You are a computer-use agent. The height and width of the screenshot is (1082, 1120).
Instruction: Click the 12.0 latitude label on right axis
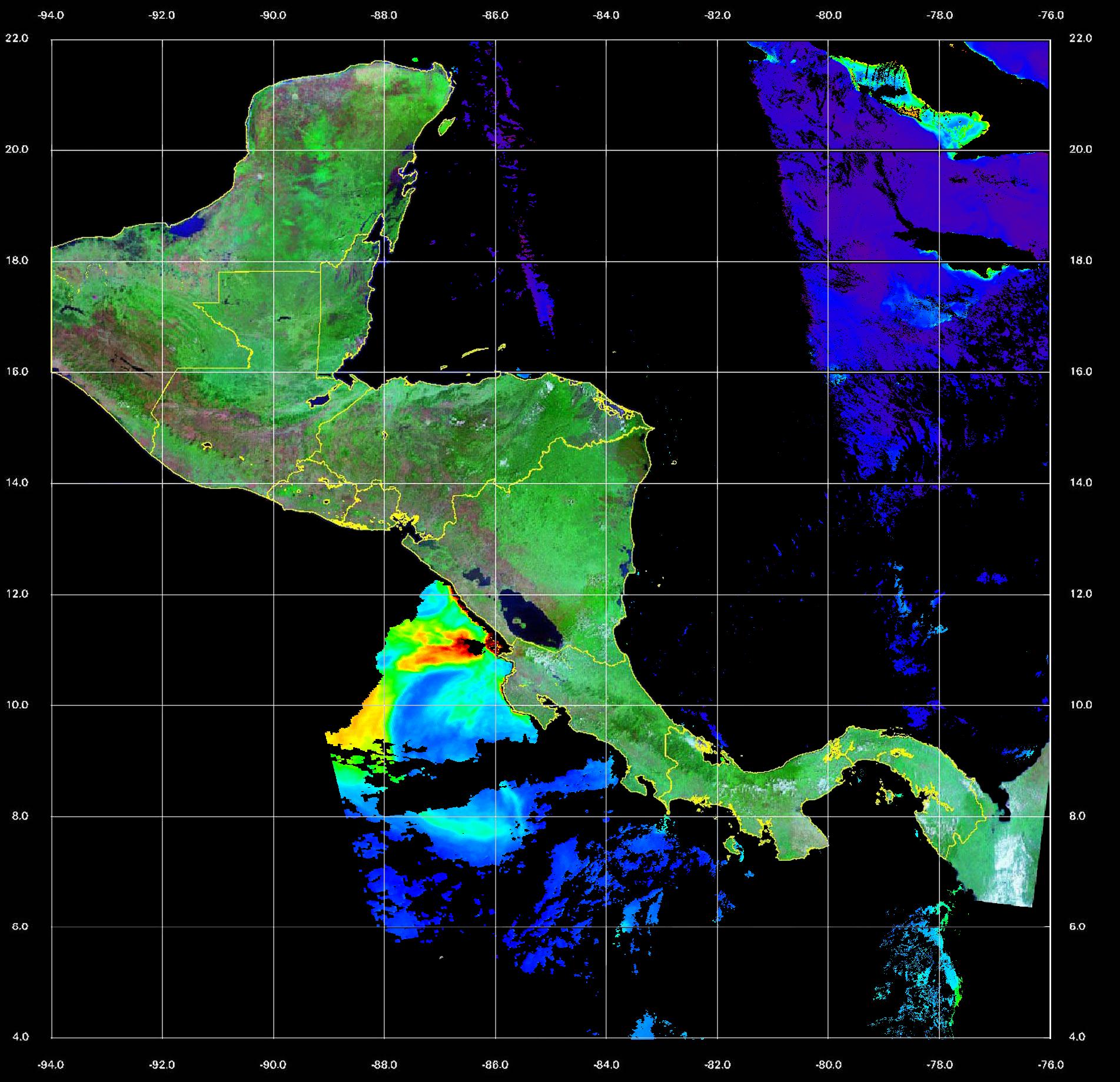[x=1080, y=594]
